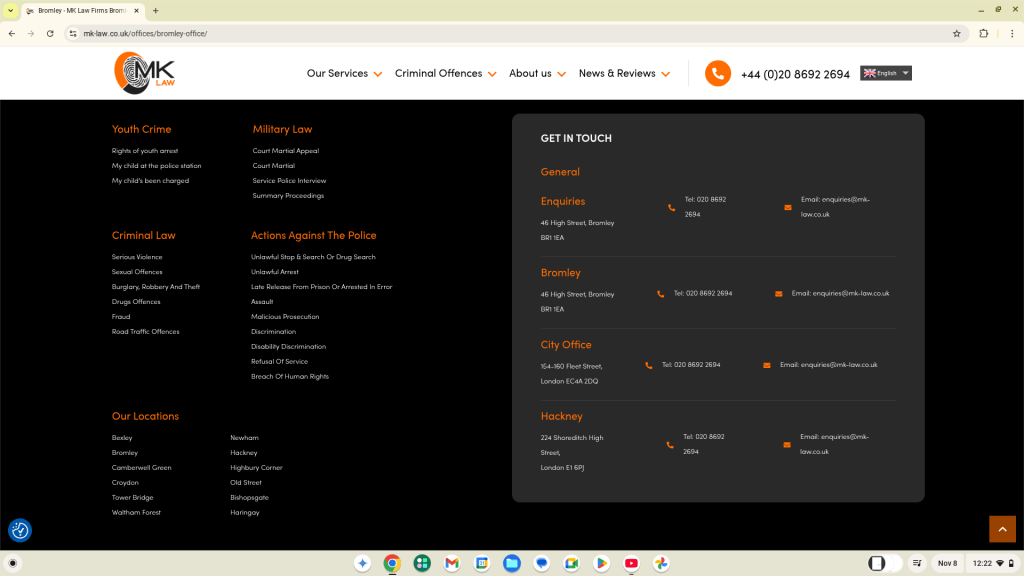
Task: Open the English language selector
Action: pyautogui.click(x=886, y=73)
